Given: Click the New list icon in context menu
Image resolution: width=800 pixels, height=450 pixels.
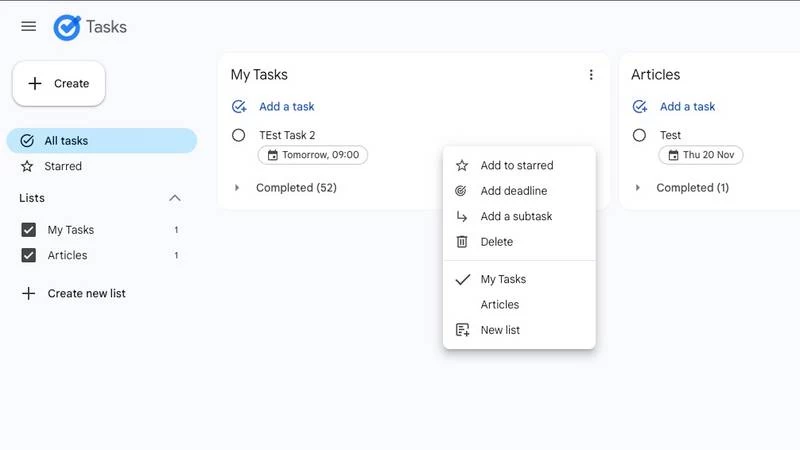Looking at the screenshot, I should pyautogui.click(x=462, y=330).
